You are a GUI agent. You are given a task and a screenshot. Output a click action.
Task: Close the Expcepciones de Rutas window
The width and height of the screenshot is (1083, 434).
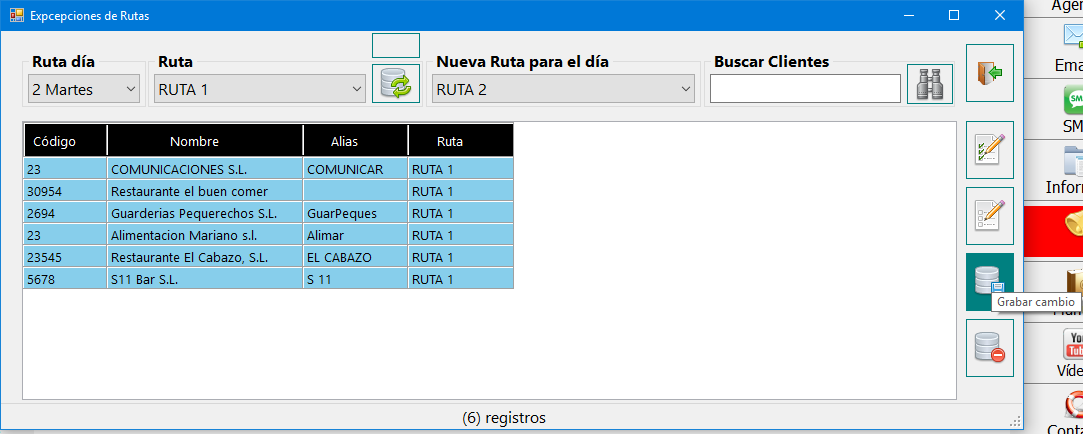tap(999, 15)
